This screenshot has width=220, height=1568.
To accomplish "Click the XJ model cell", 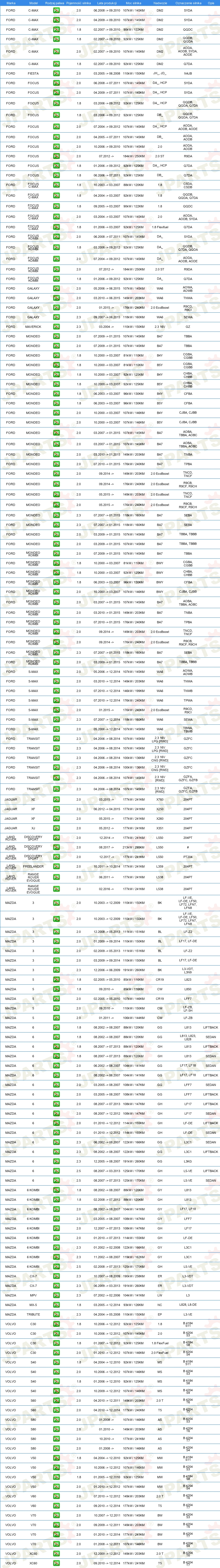I will (33, 828).
